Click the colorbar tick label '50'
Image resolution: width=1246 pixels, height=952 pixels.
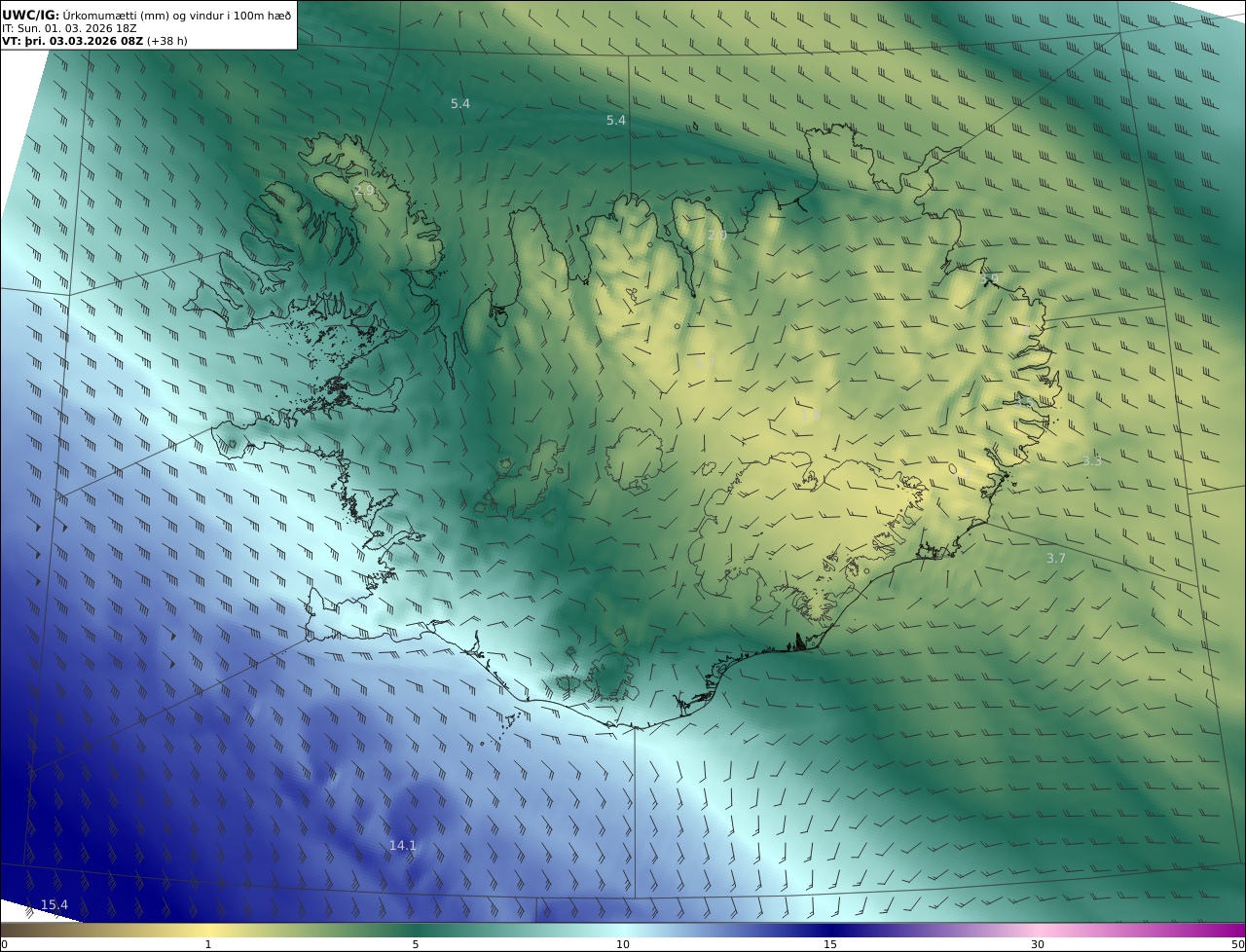click(1237, 944)
